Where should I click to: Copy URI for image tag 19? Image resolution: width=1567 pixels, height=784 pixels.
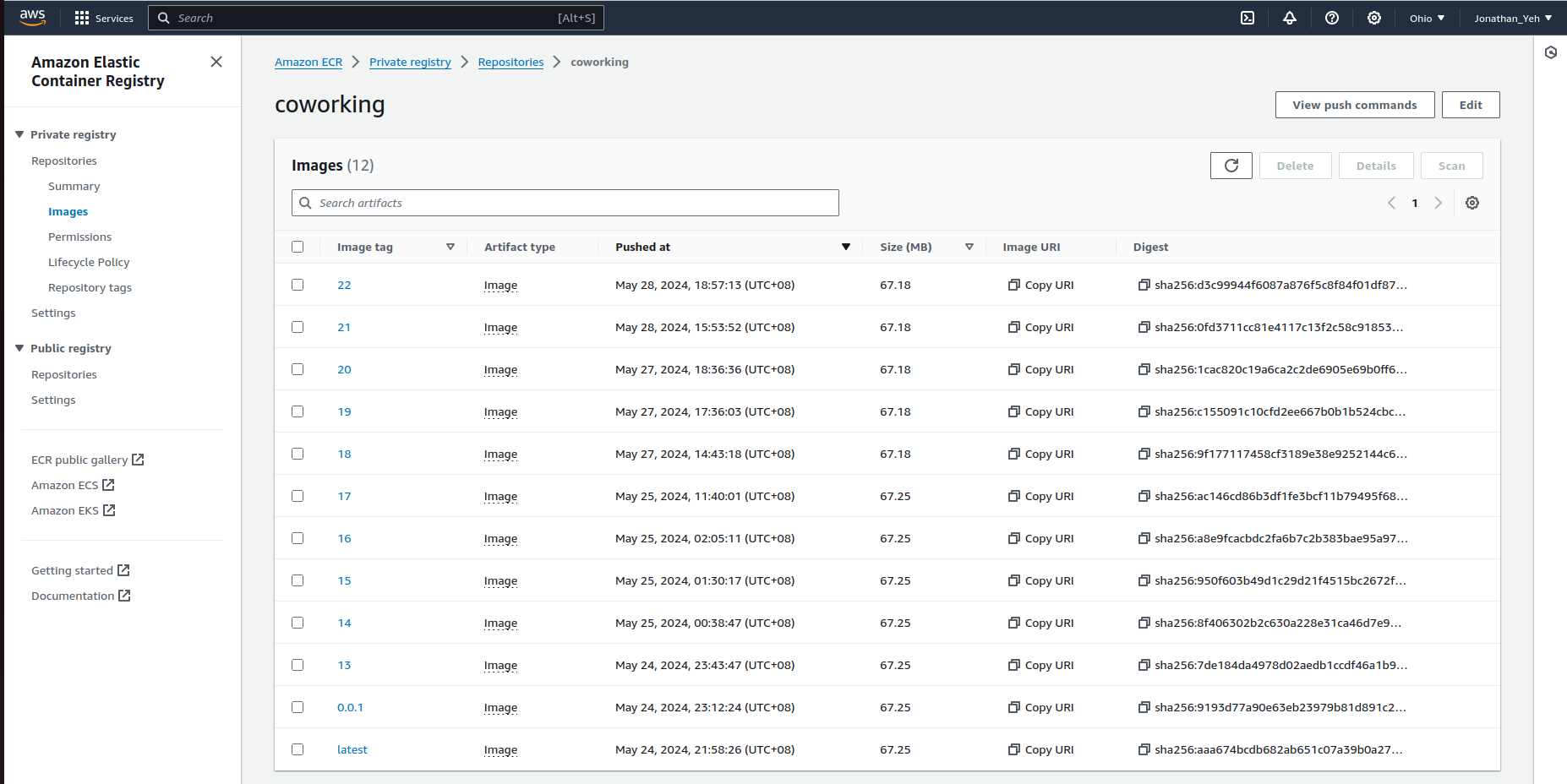point(1040,411)
